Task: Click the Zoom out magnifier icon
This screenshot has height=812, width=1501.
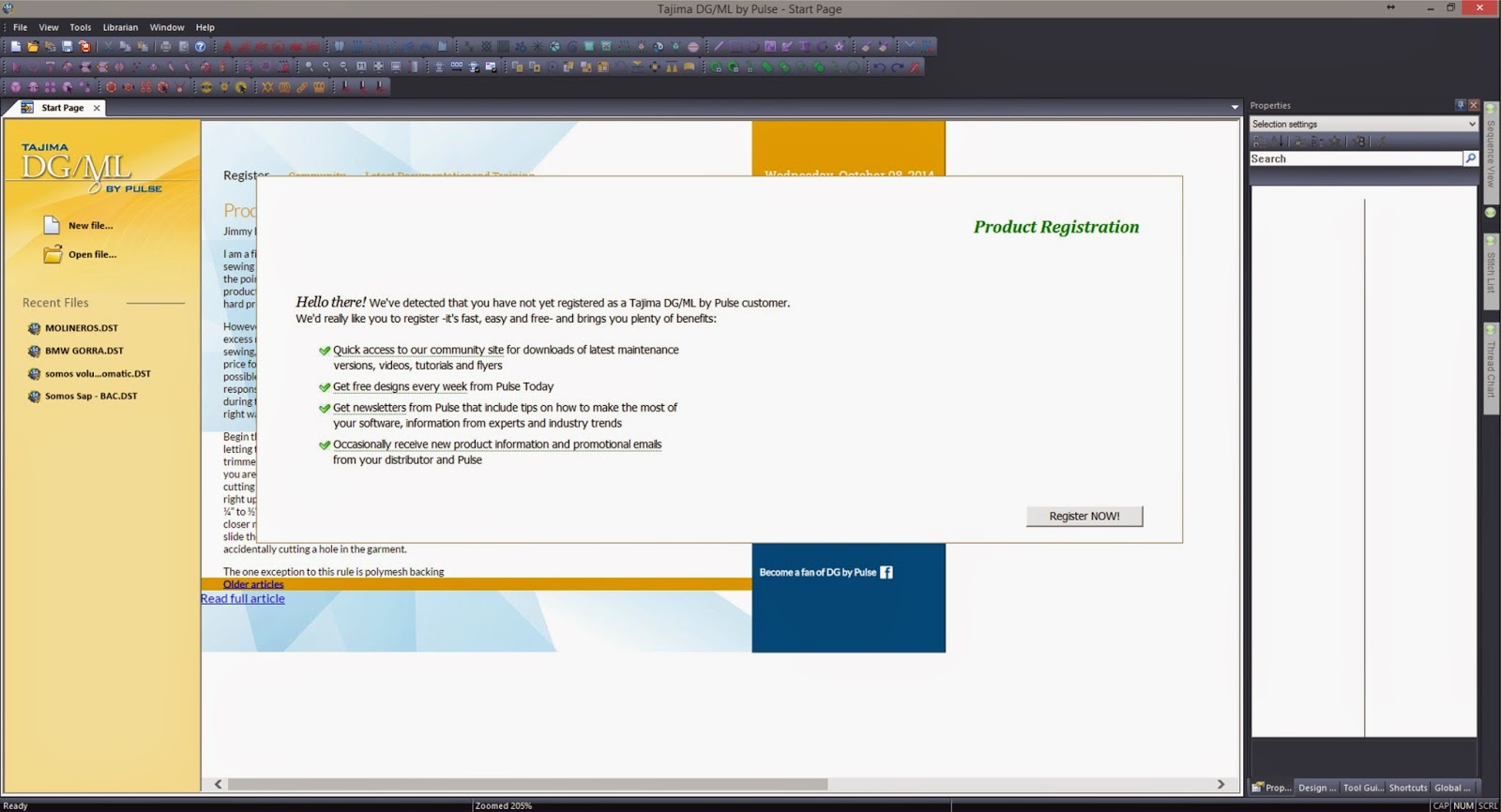Action: tap(343, 67)
